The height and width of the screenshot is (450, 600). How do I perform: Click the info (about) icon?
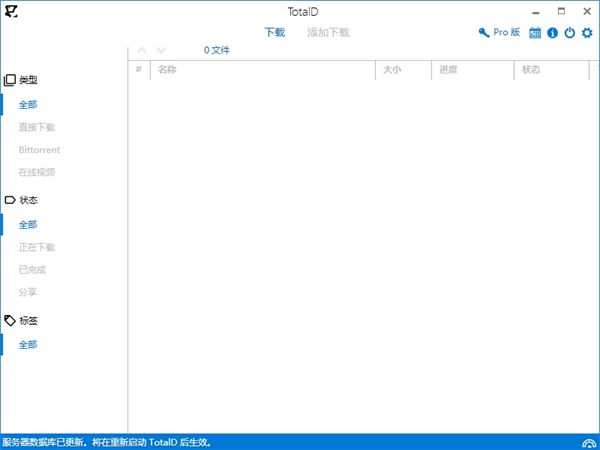[552, 33]
